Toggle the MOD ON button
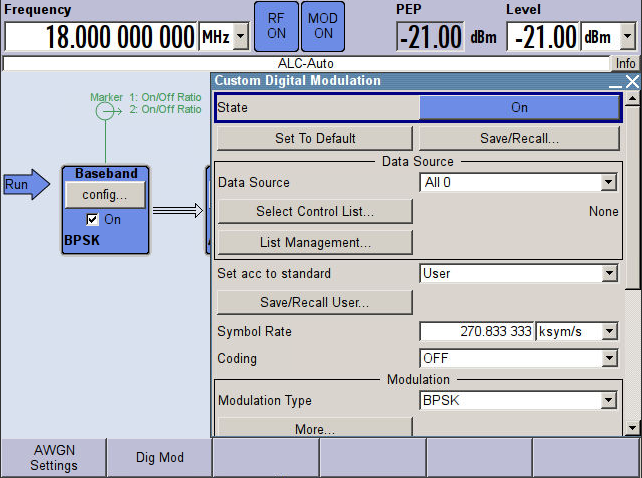Screen dimensions: 642x478 point(322,26)
